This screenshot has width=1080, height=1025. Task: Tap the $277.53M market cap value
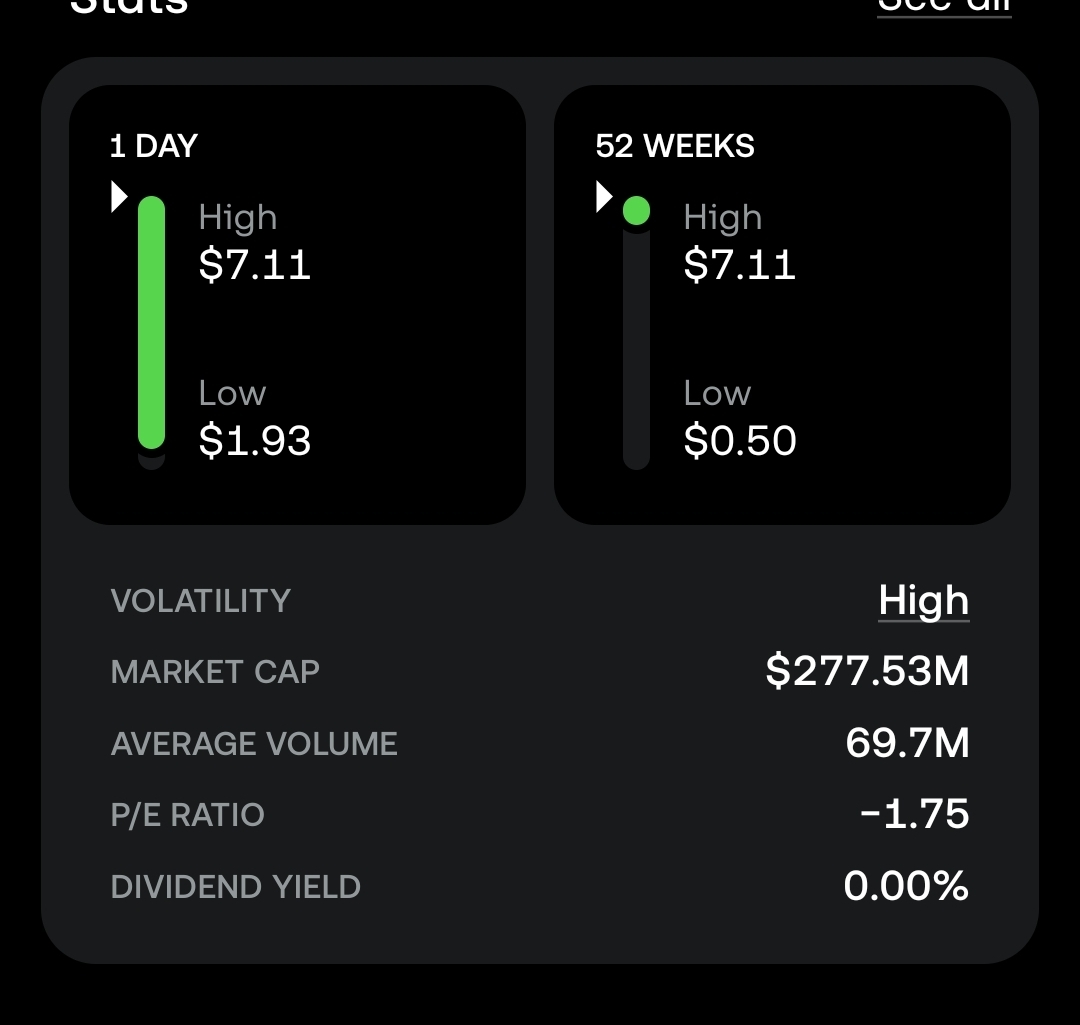tap(867, 671)
